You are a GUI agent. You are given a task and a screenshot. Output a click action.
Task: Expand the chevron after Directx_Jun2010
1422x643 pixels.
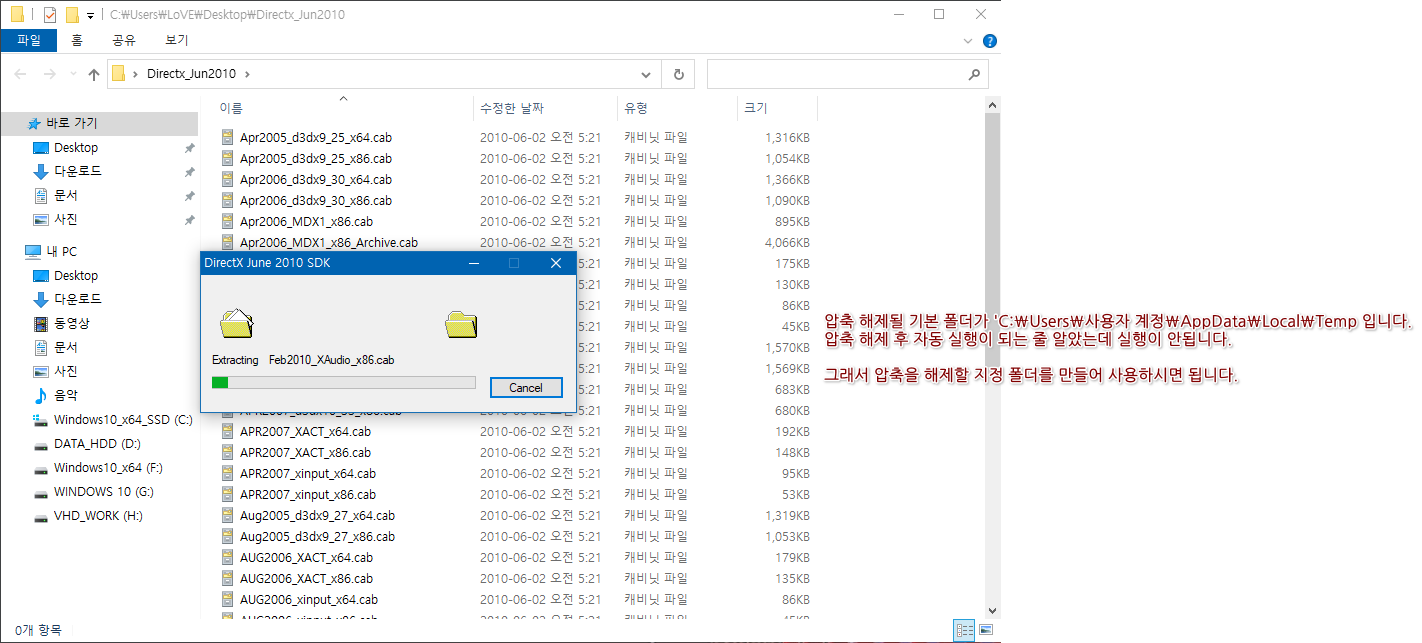248,74
